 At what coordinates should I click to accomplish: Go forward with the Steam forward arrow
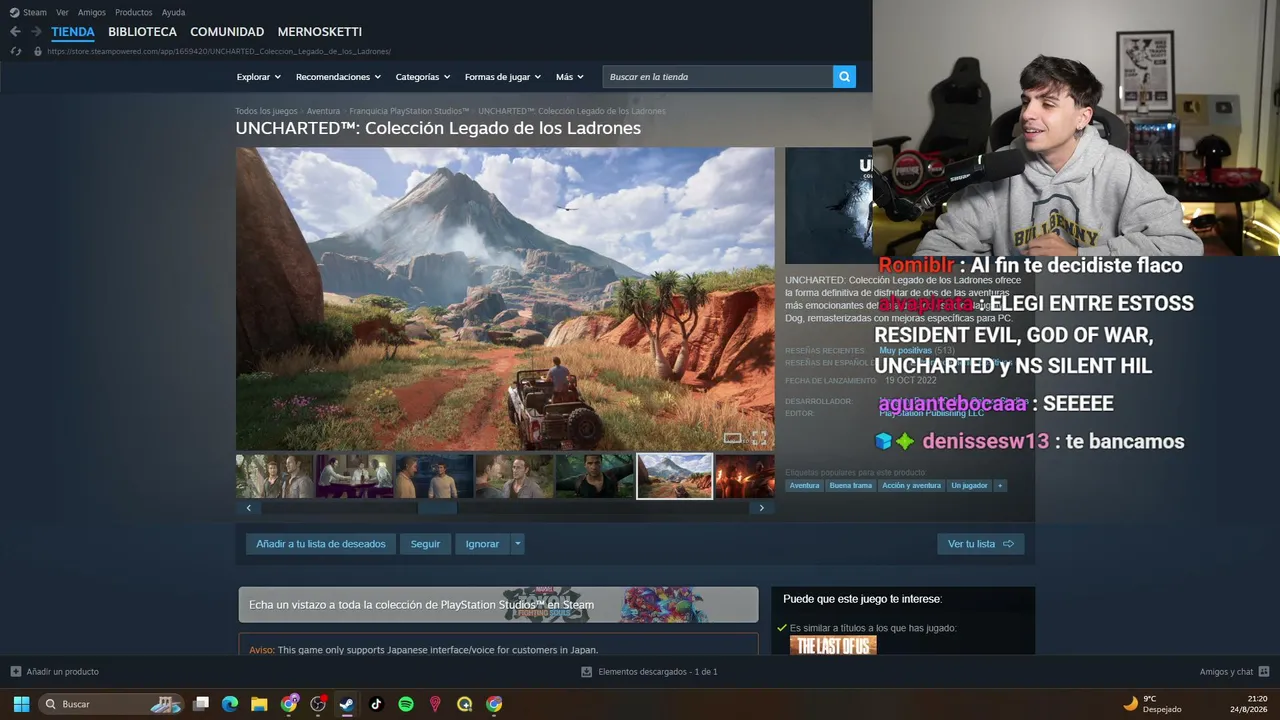point(36,32)
